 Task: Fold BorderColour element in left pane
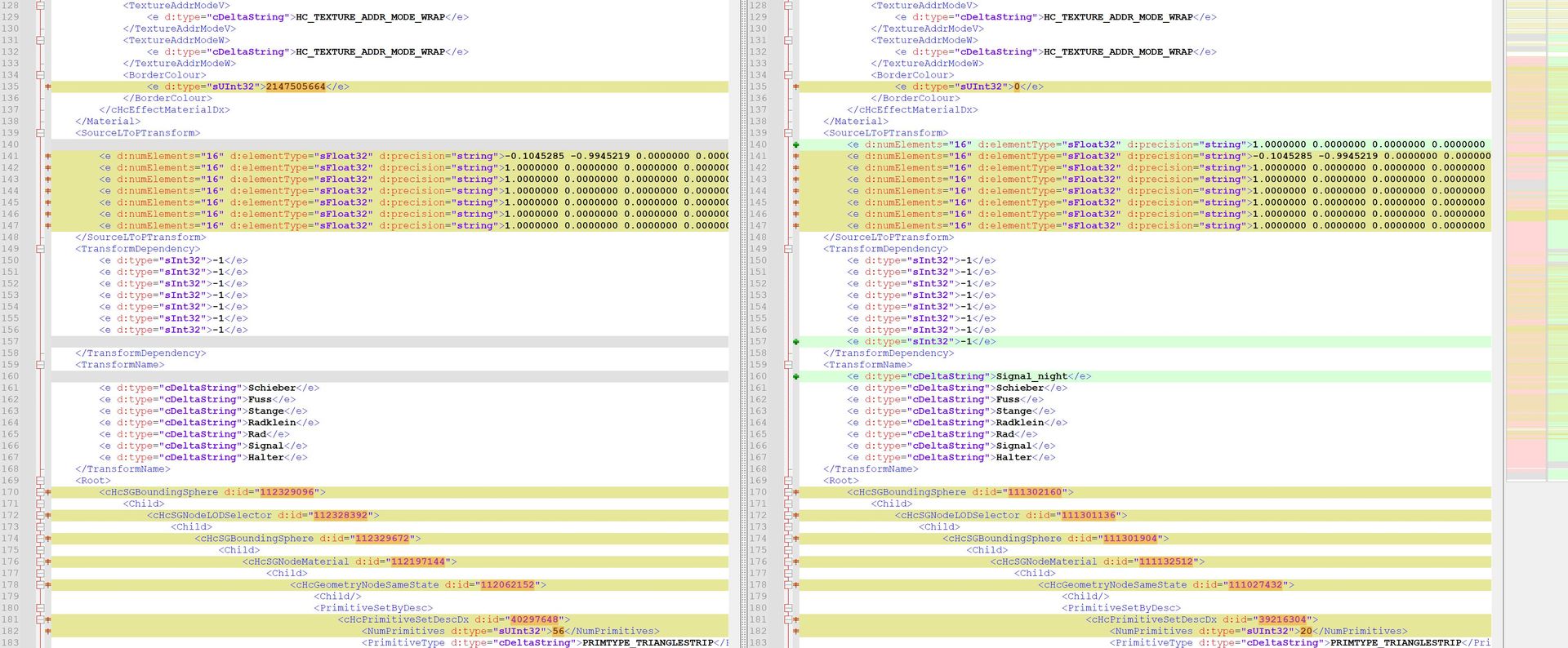pyautogui.click(x=39, y=75)
